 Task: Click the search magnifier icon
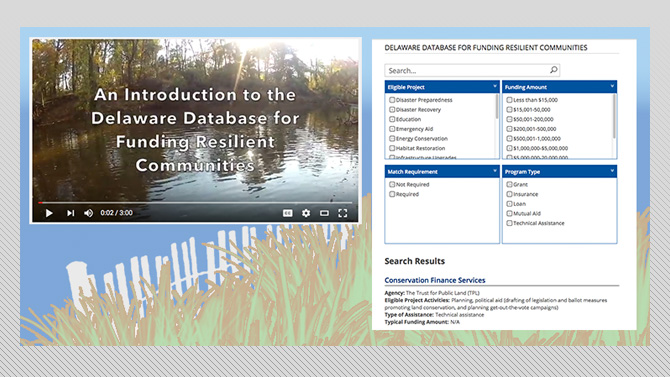click(x=553, y=70)
